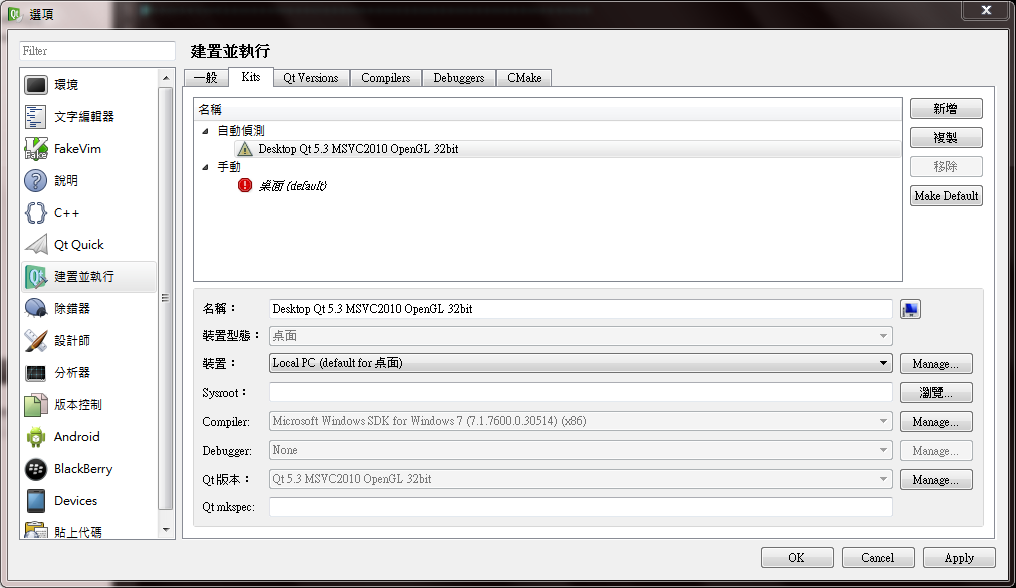This screenshot has width=1016, height=588.
Task: Open the 裝置型態 dropdown
Action: tap(581, 336)
